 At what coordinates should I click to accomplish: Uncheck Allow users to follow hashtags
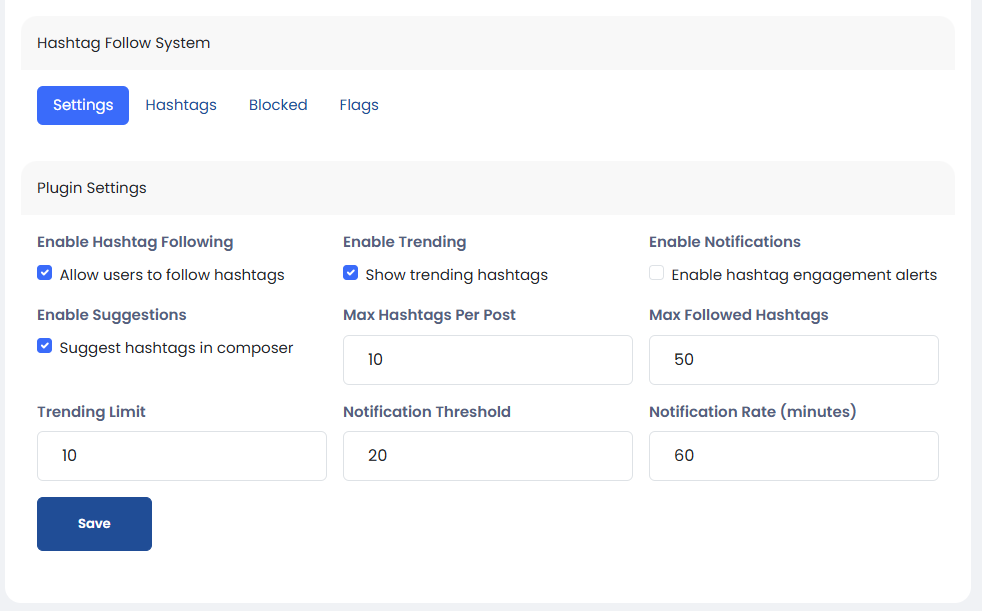click(x=44, y=273)
